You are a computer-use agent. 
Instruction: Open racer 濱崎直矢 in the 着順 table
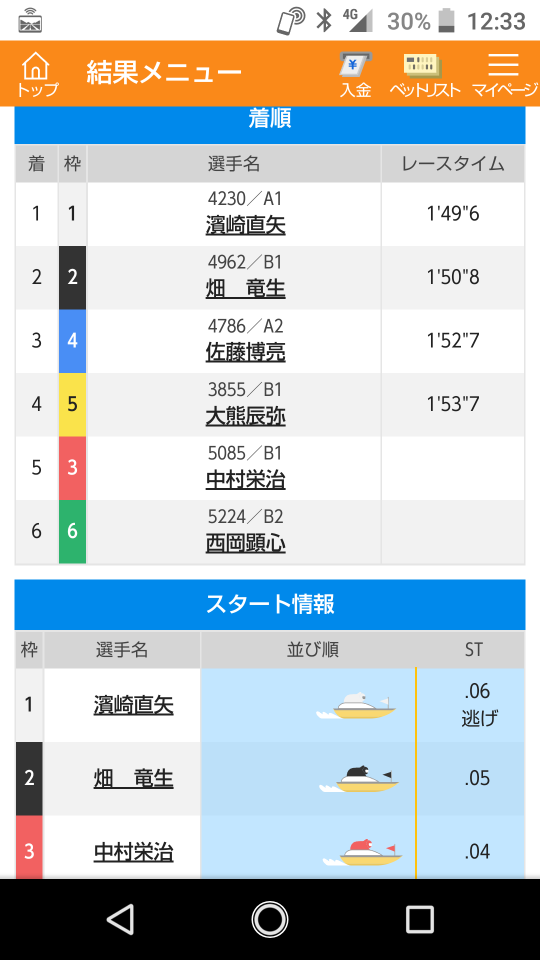[246, 227]
